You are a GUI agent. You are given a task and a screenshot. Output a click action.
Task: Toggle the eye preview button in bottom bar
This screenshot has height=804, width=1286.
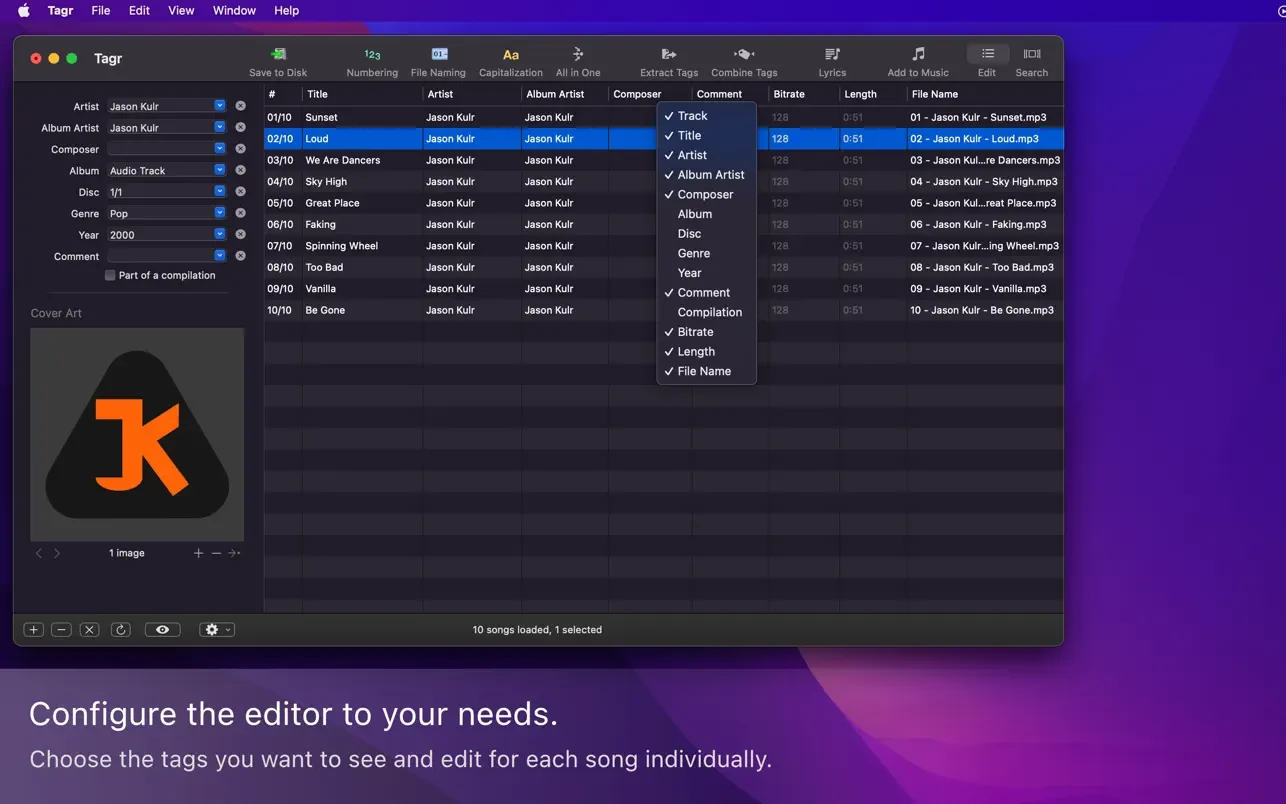pyautogui.click(x=162, y=630)
